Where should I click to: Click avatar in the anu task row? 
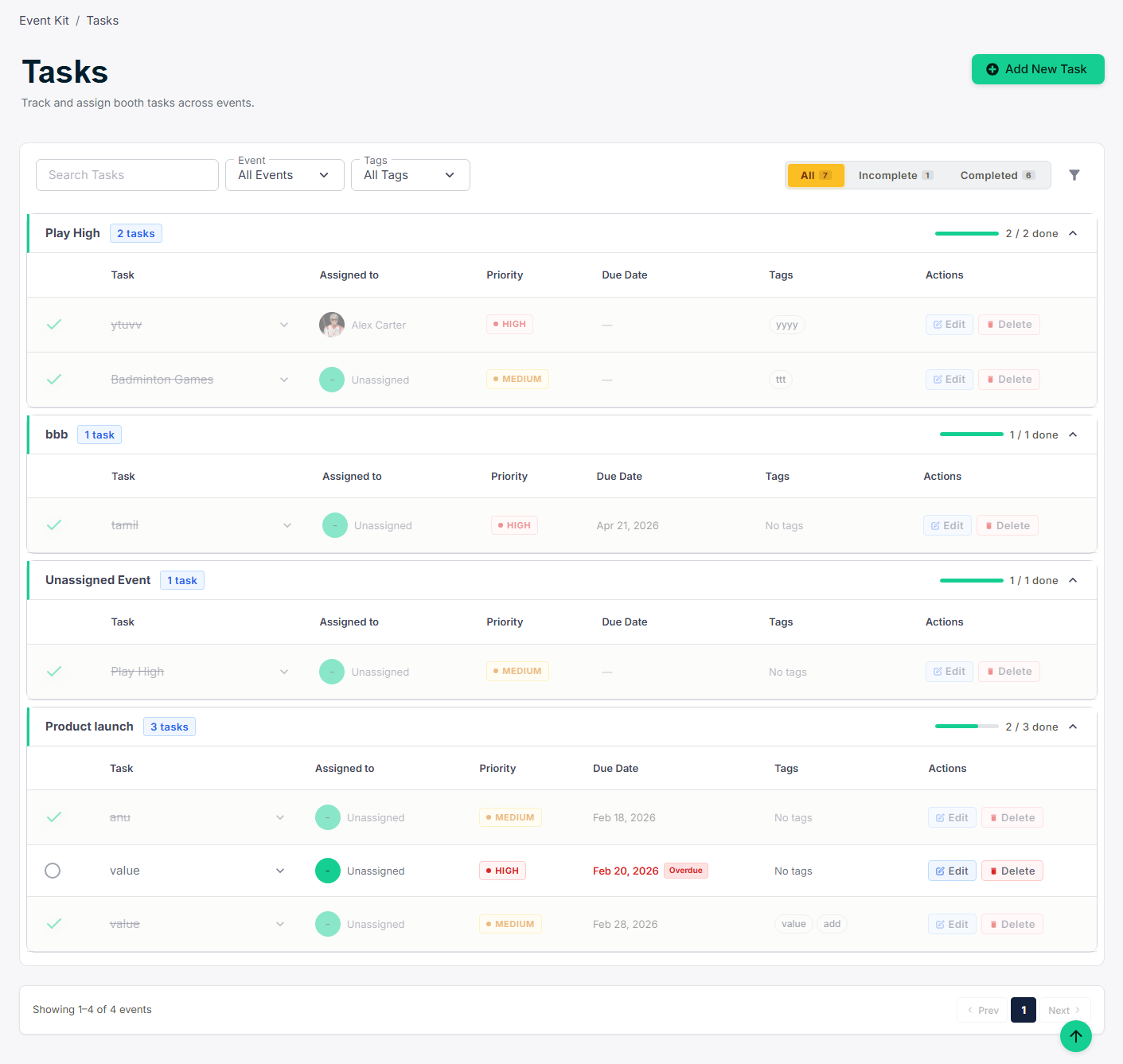(328, 817)
